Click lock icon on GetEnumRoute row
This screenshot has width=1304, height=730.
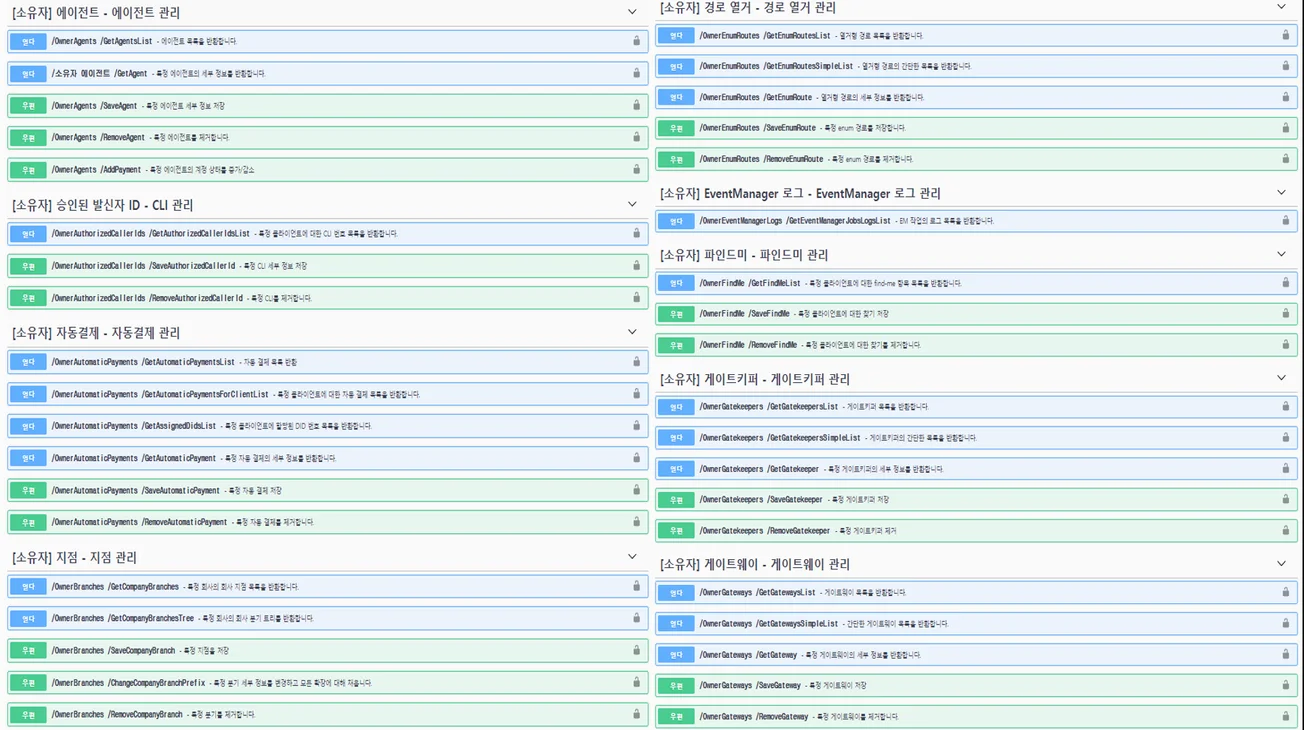pos(1286,97)
